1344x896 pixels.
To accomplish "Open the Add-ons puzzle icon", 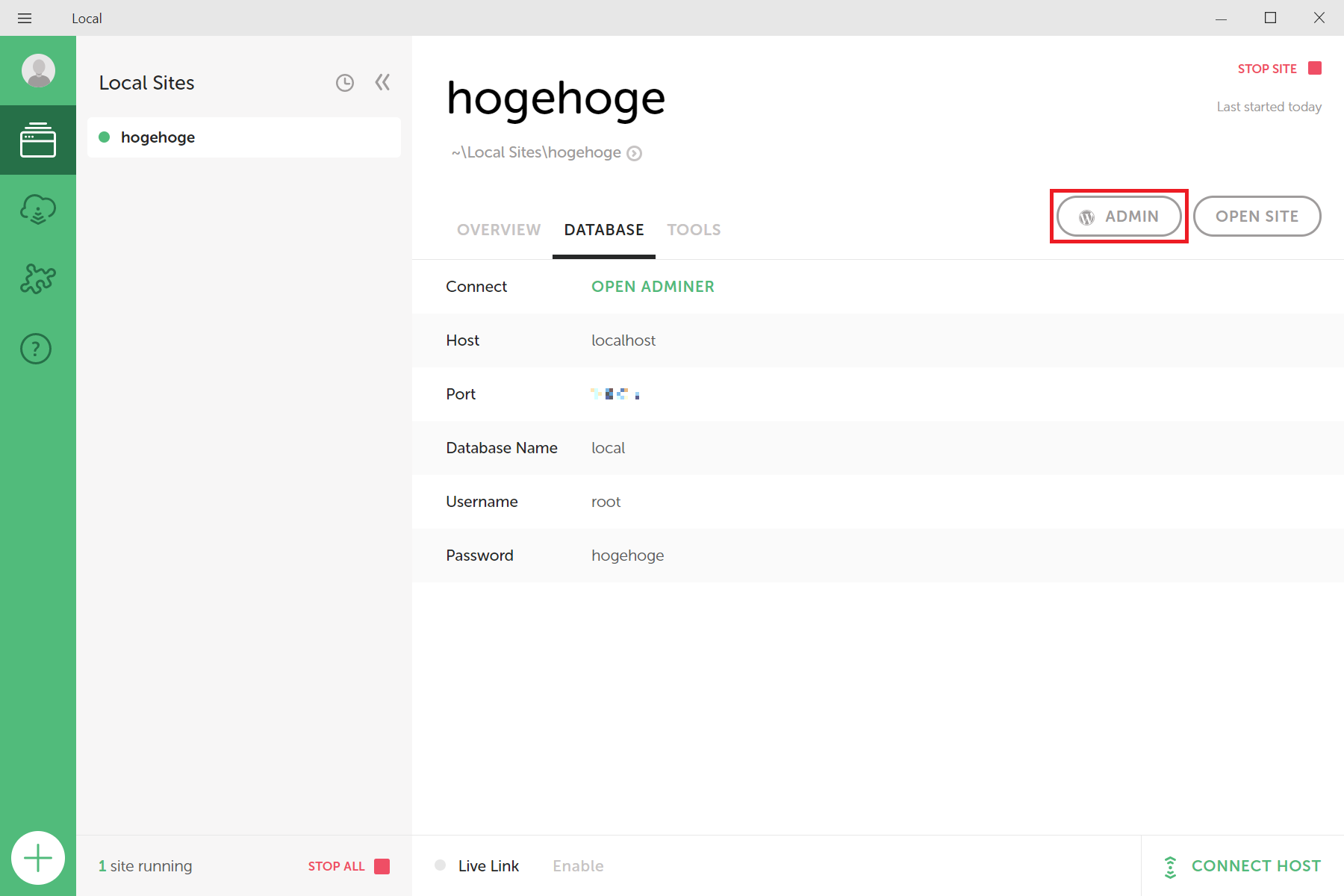I will click(38, 279).
